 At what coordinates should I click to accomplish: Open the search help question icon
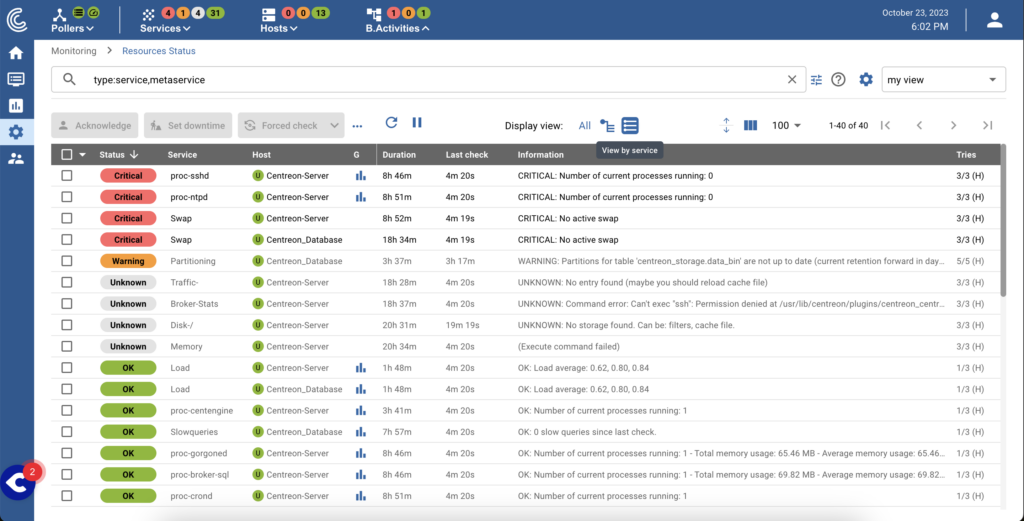click(x=838, y=80)
